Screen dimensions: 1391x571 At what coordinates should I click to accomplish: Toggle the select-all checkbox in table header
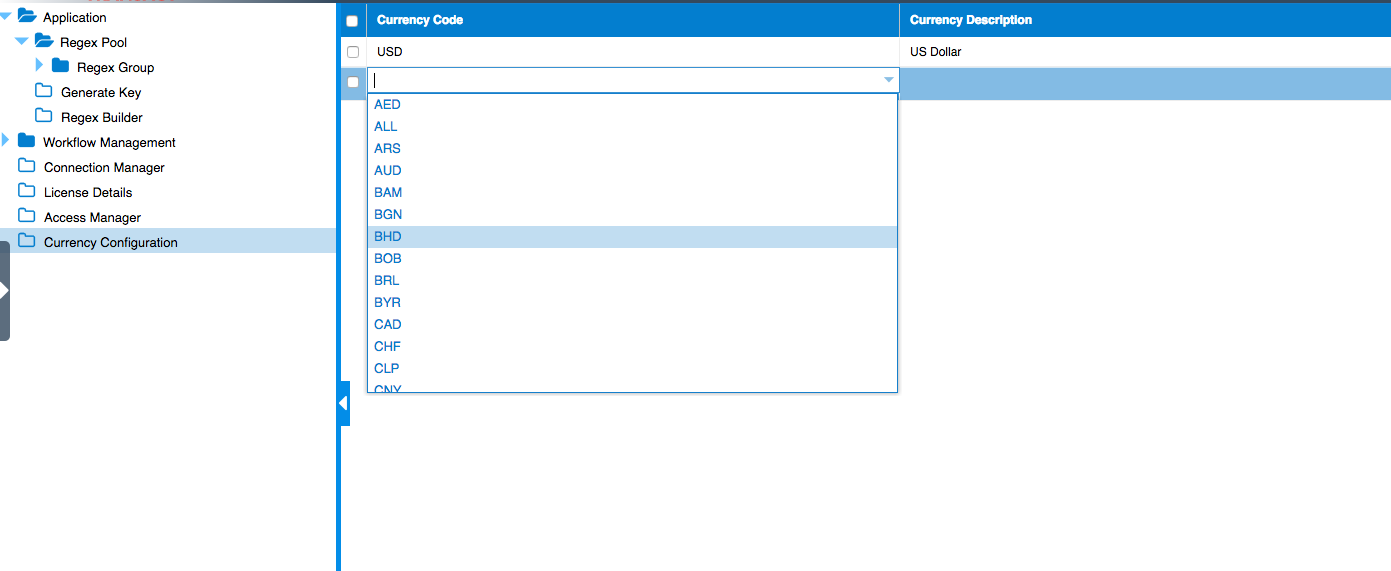coord(352,20)
